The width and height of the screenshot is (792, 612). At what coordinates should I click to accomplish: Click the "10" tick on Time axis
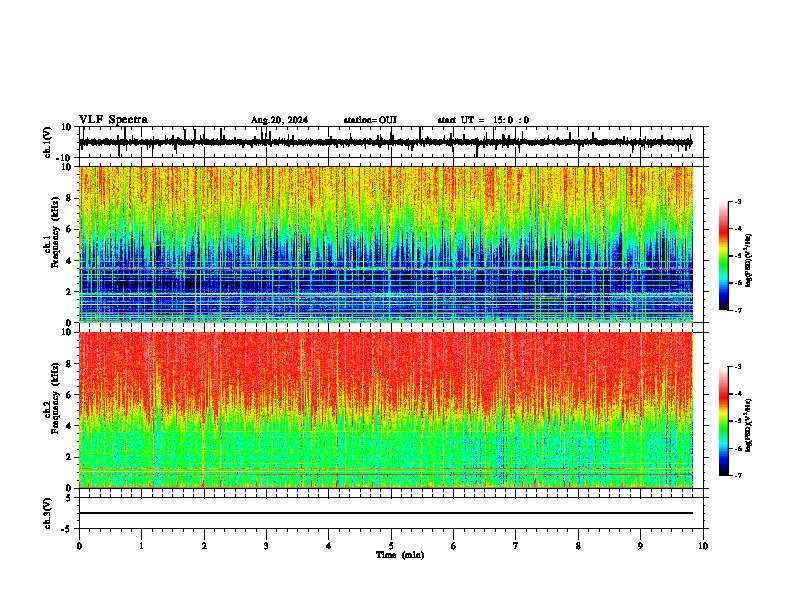[703, 546]
